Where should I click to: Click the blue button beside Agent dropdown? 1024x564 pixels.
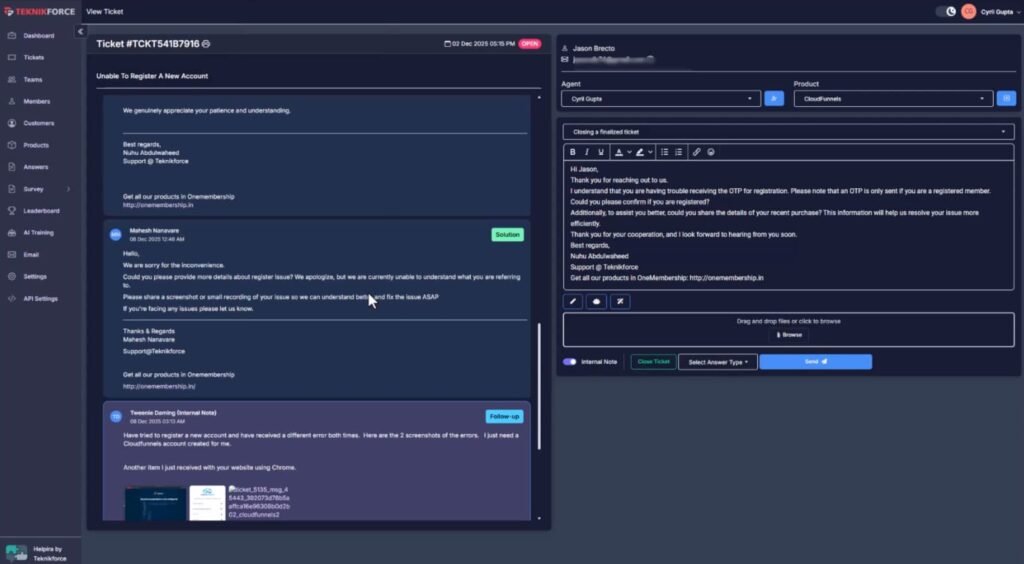pos(774,99)
